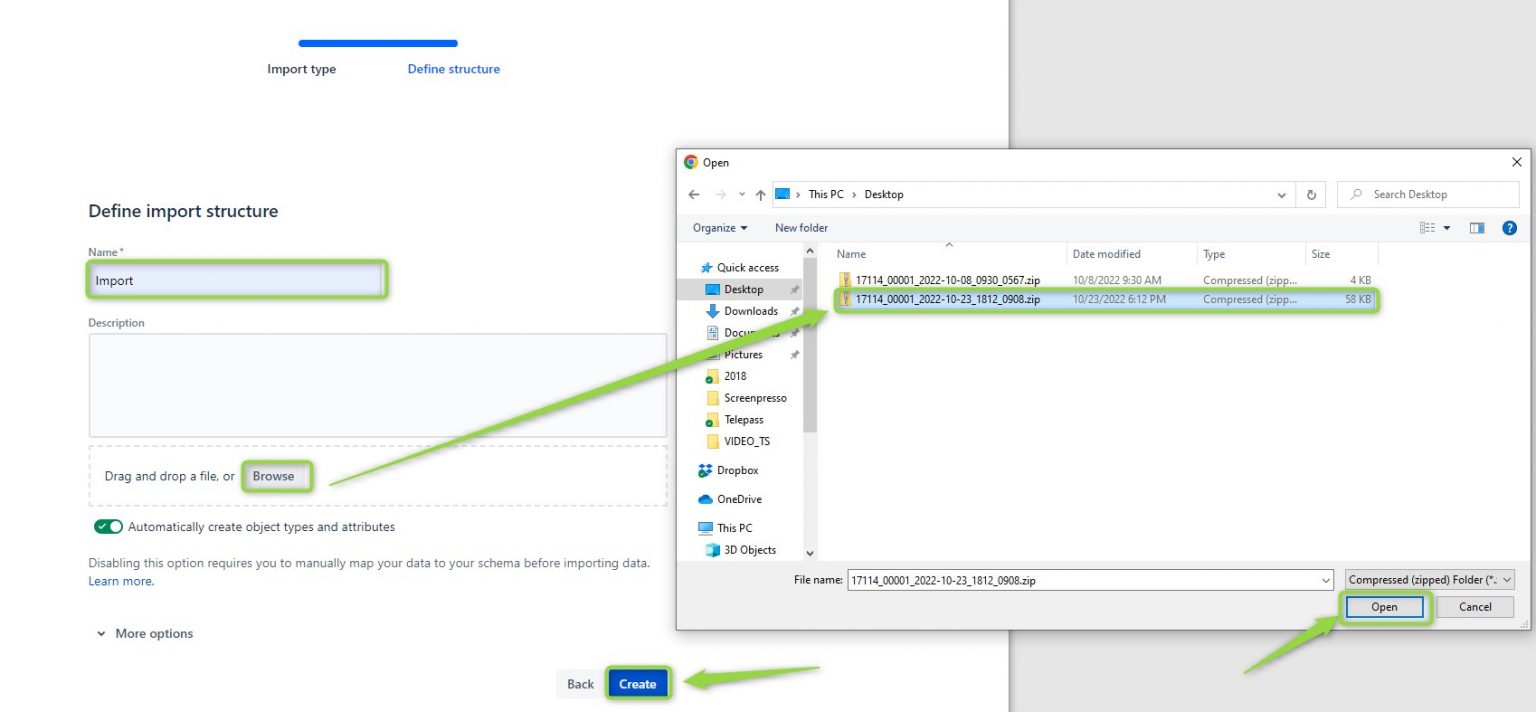
Task: Open the Organize dropdown menu
Action: 717,228
